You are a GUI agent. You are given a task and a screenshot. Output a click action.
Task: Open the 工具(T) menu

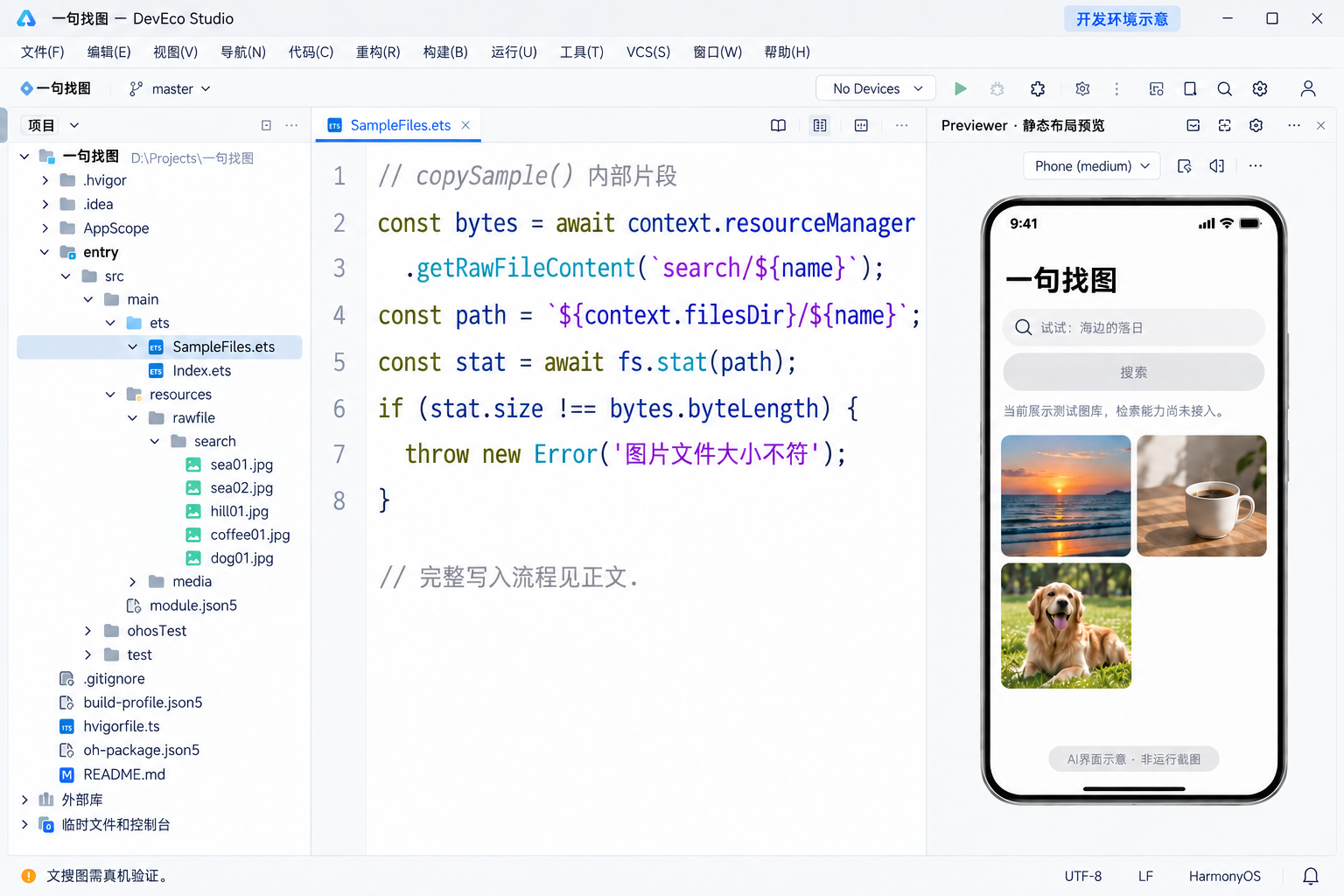582,52
